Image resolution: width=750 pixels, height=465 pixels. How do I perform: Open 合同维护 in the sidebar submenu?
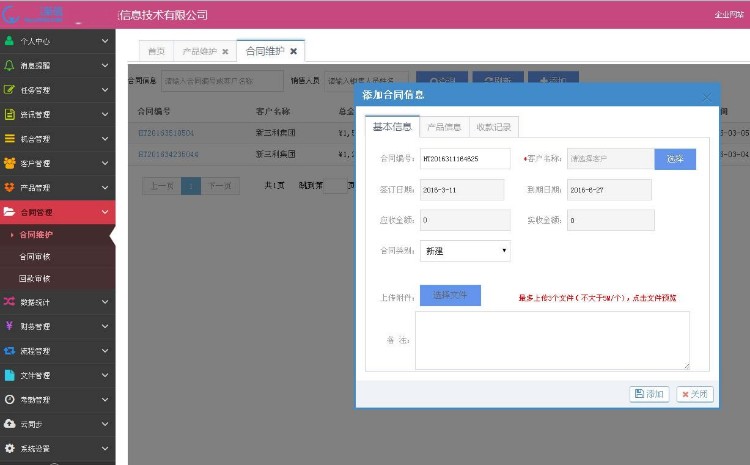pos(36,234)
